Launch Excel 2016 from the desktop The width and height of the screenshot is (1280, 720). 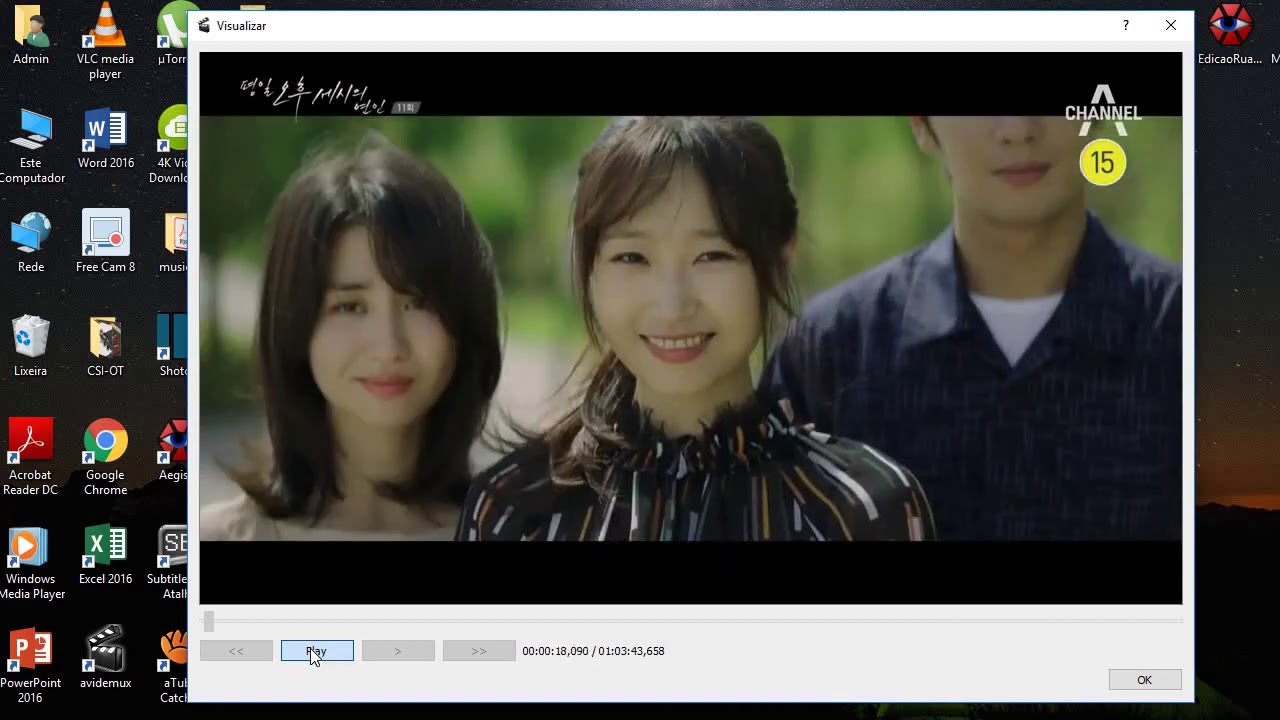pyautogui.click(x=105, y=555)
